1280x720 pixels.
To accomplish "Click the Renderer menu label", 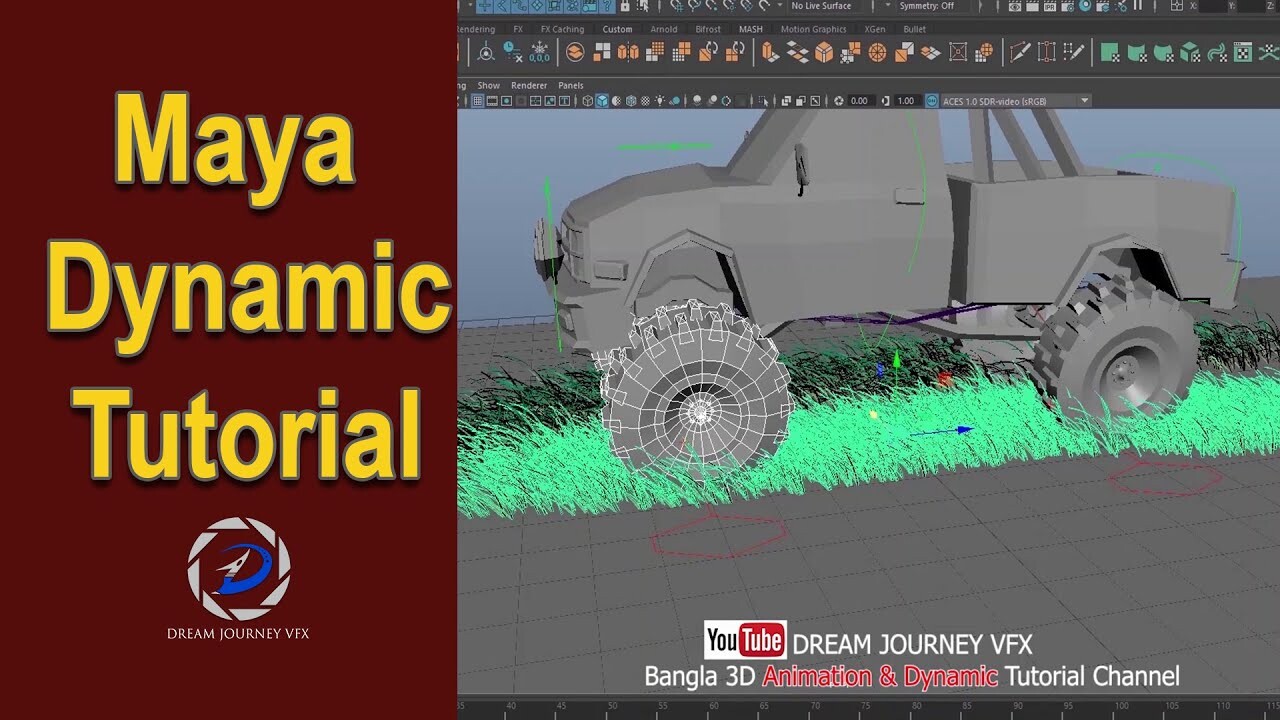I will tap(529, 86).
